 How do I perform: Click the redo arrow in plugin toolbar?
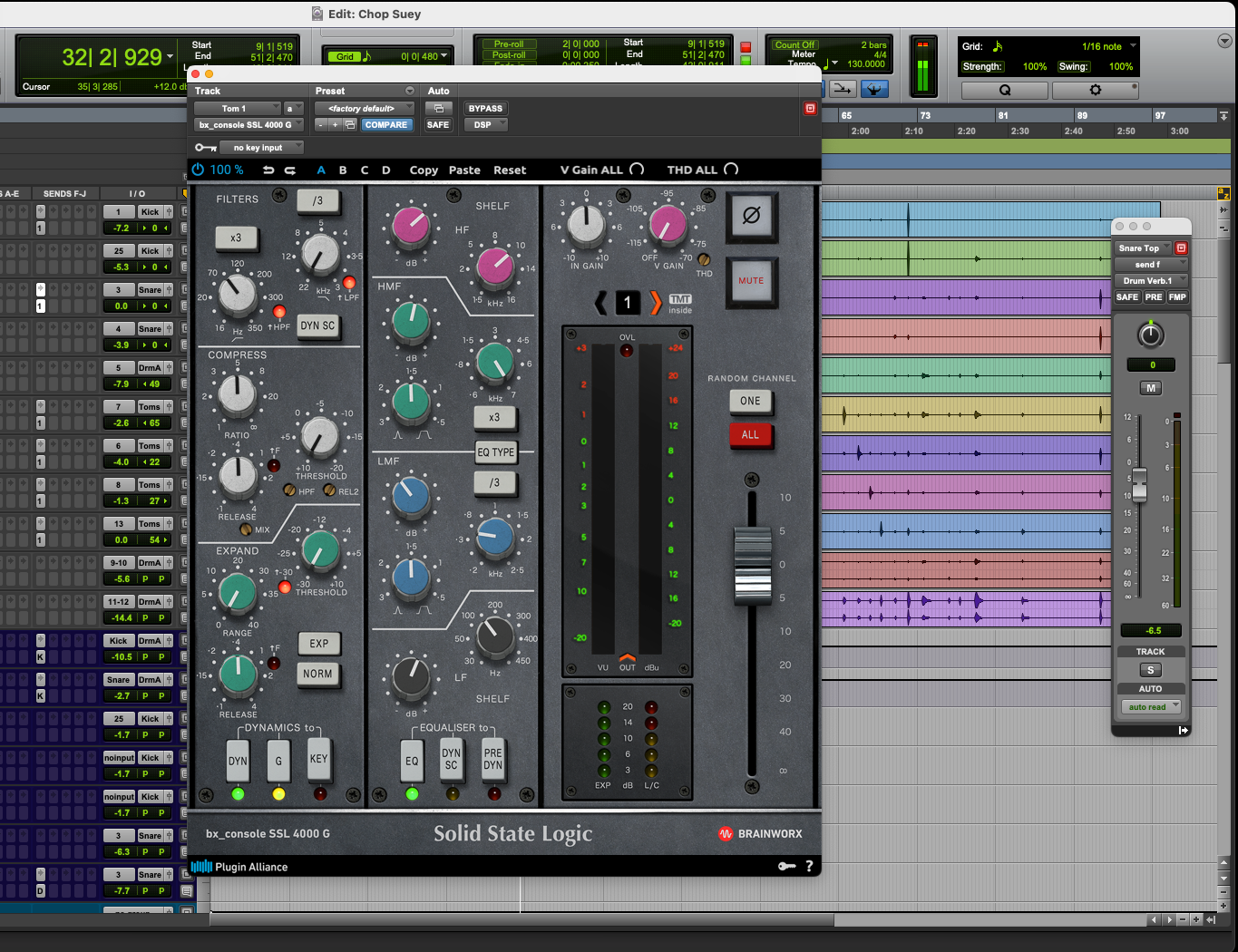290,170
